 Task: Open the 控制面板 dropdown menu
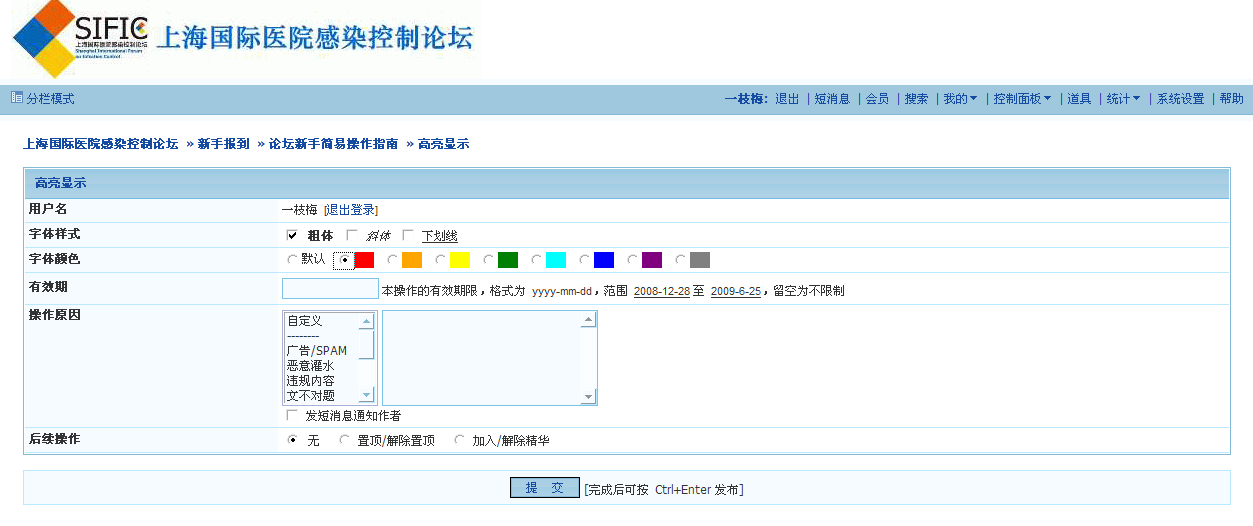[x=1021, y=99]
